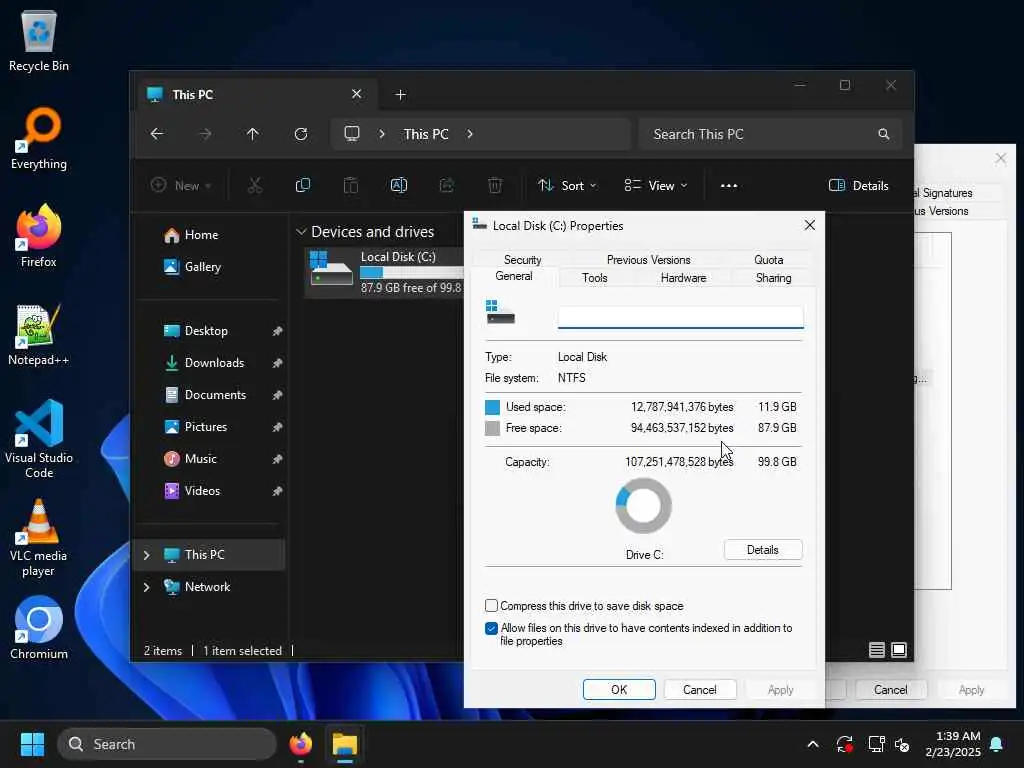Open notification bell in taskbar
This screenshot has width=1024, height=768.
click(997, 744)
